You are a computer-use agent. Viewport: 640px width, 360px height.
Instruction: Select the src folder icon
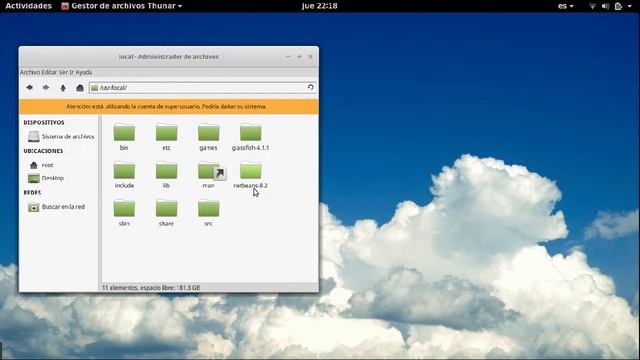[x=209, y=208]
